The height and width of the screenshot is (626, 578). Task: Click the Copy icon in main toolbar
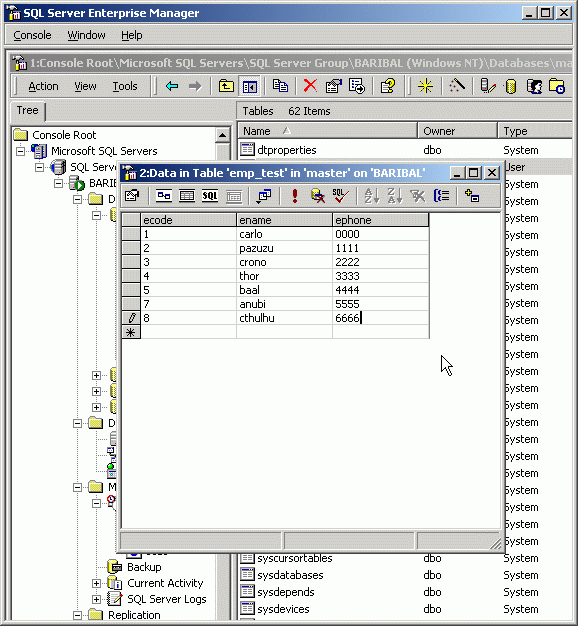(280, 86)
